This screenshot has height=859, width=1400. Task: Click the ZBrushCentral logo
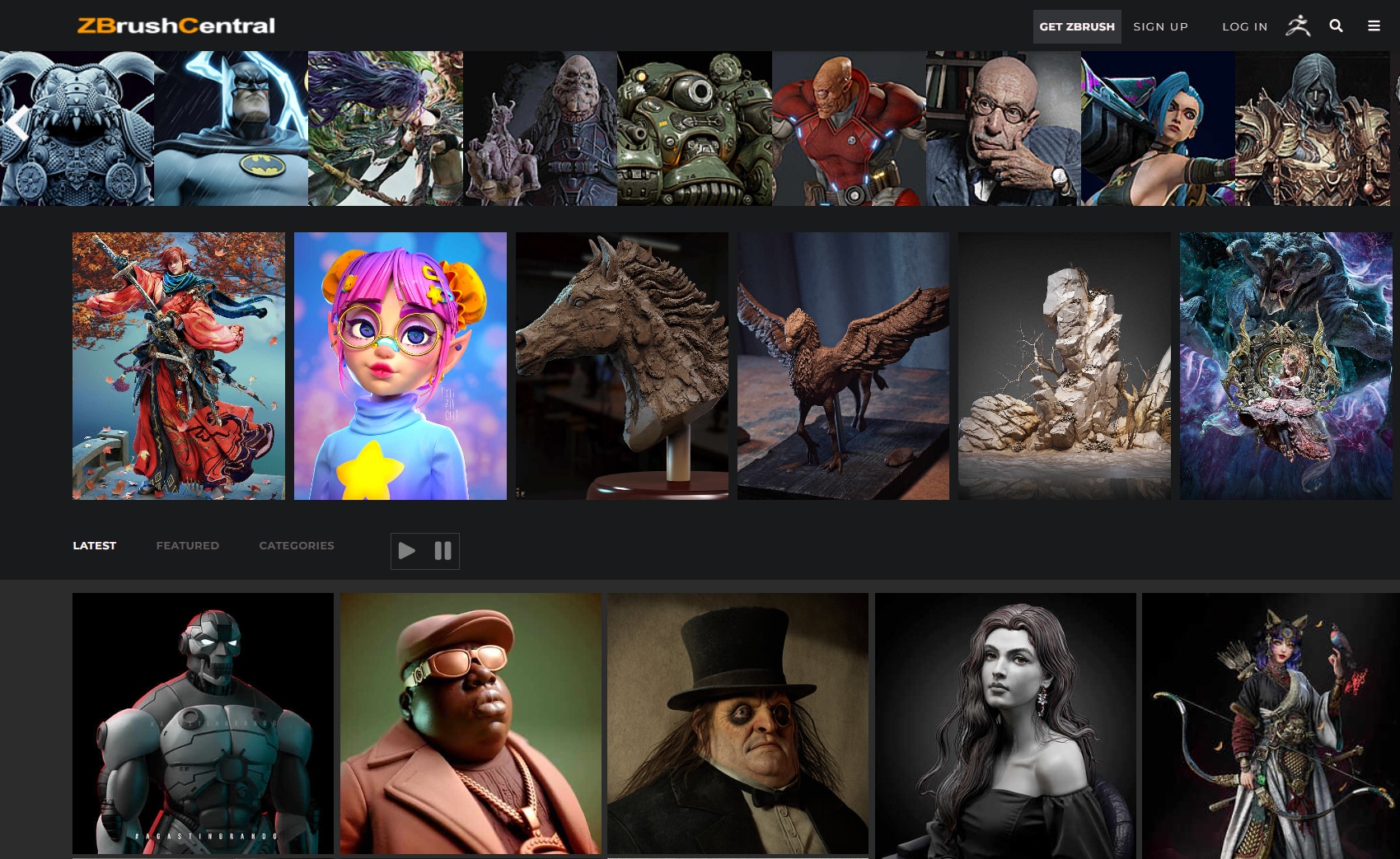[x=175, y=25]
